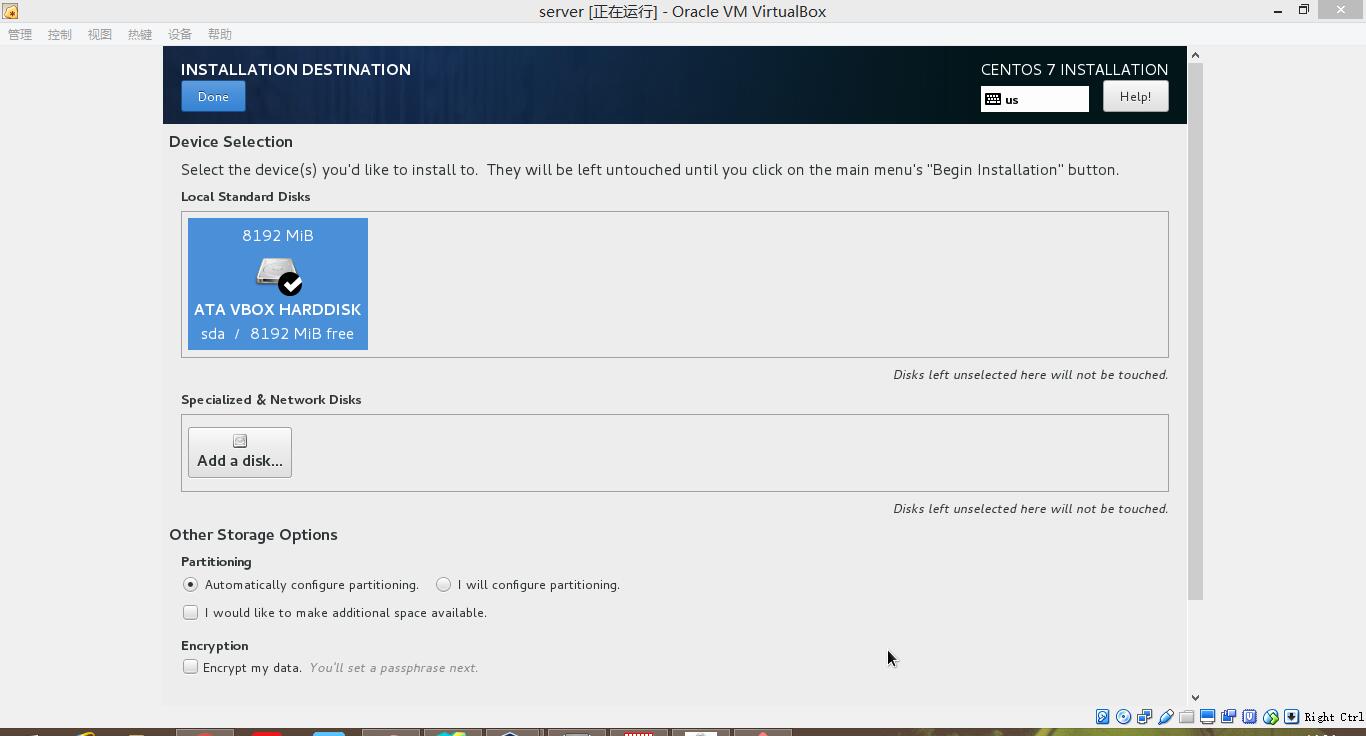Image resolution: width=1366 pixels, height=736 pixels.
Task: Click Add a disk... button
Action: pos(240,452)
